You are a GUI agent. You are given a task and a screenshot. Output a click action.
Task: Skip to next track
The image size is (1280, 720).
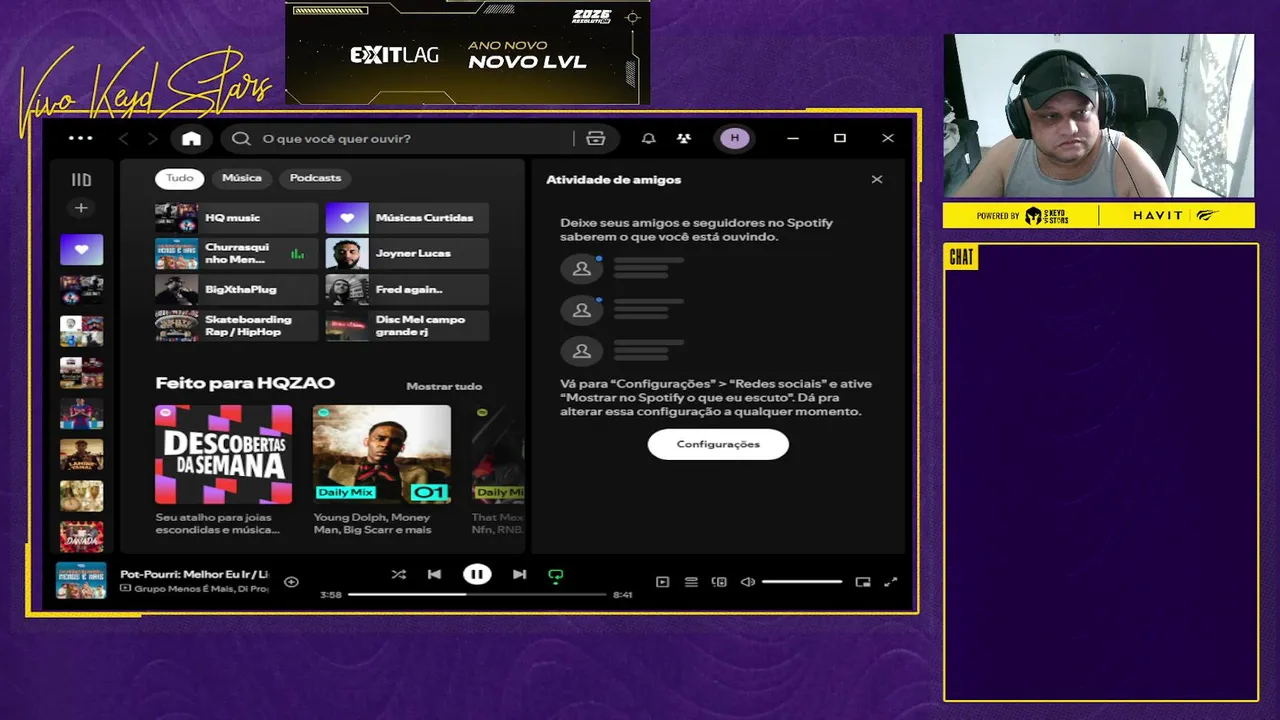click(519, 575)
